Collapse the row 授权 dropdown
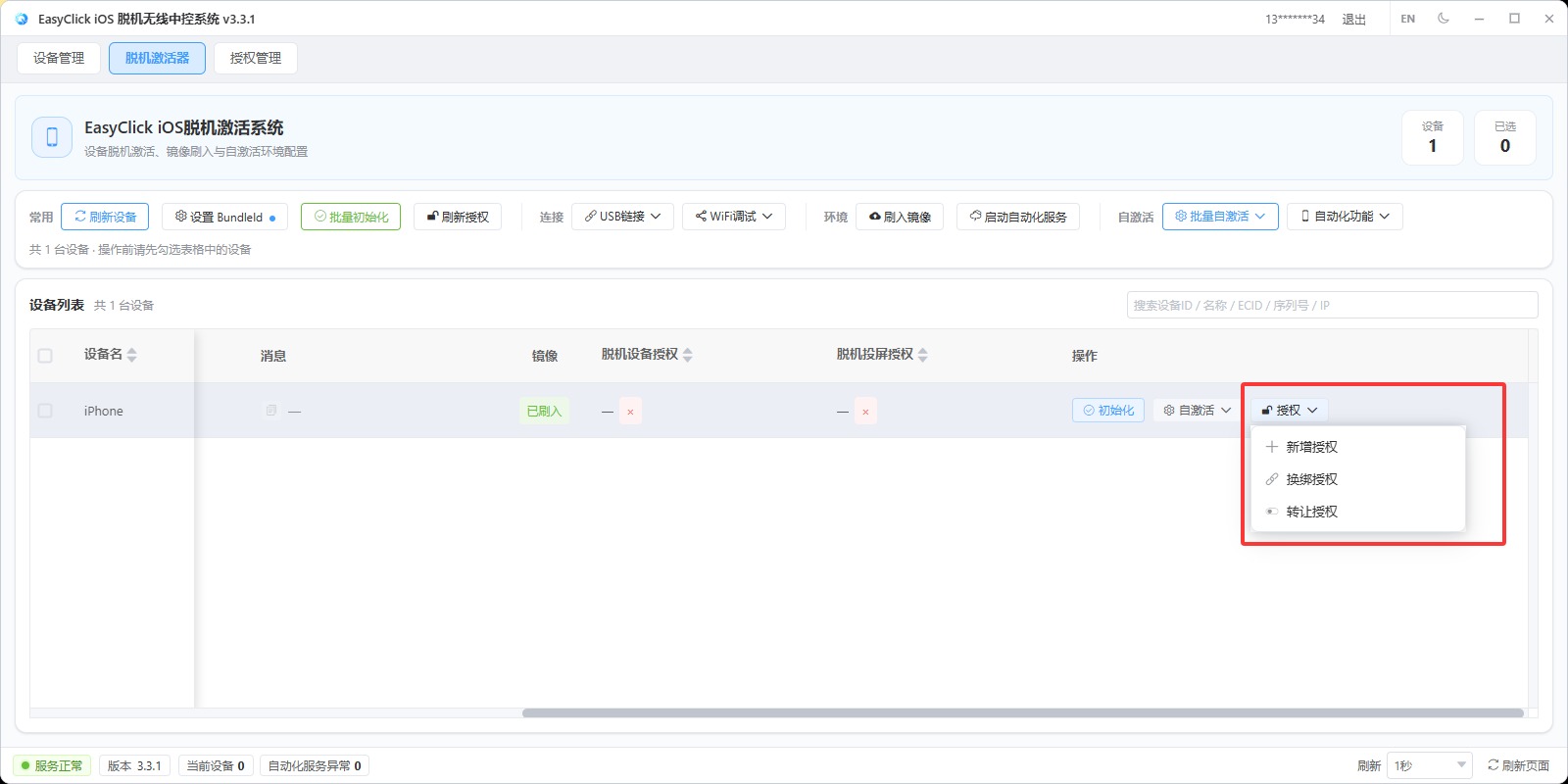 [1289, 411]
